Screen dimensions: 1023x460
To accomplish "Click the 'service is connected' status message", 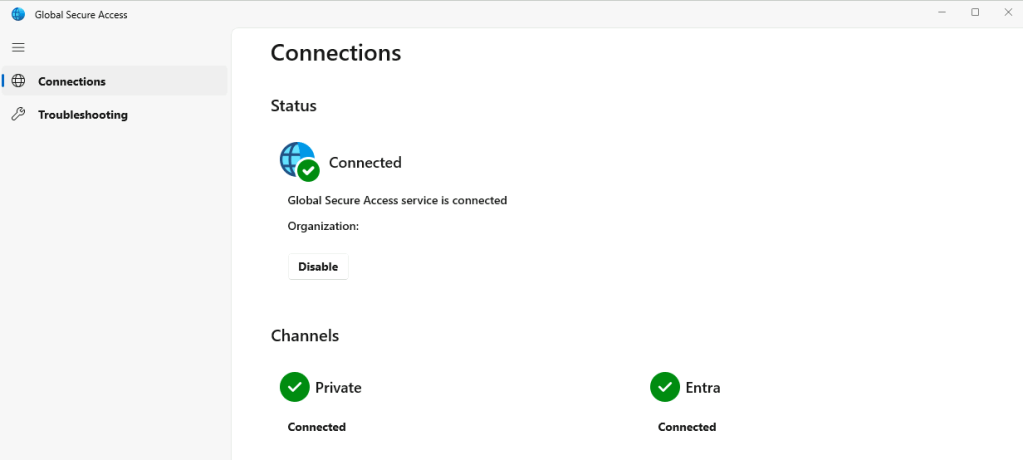I will coord(397,200).
